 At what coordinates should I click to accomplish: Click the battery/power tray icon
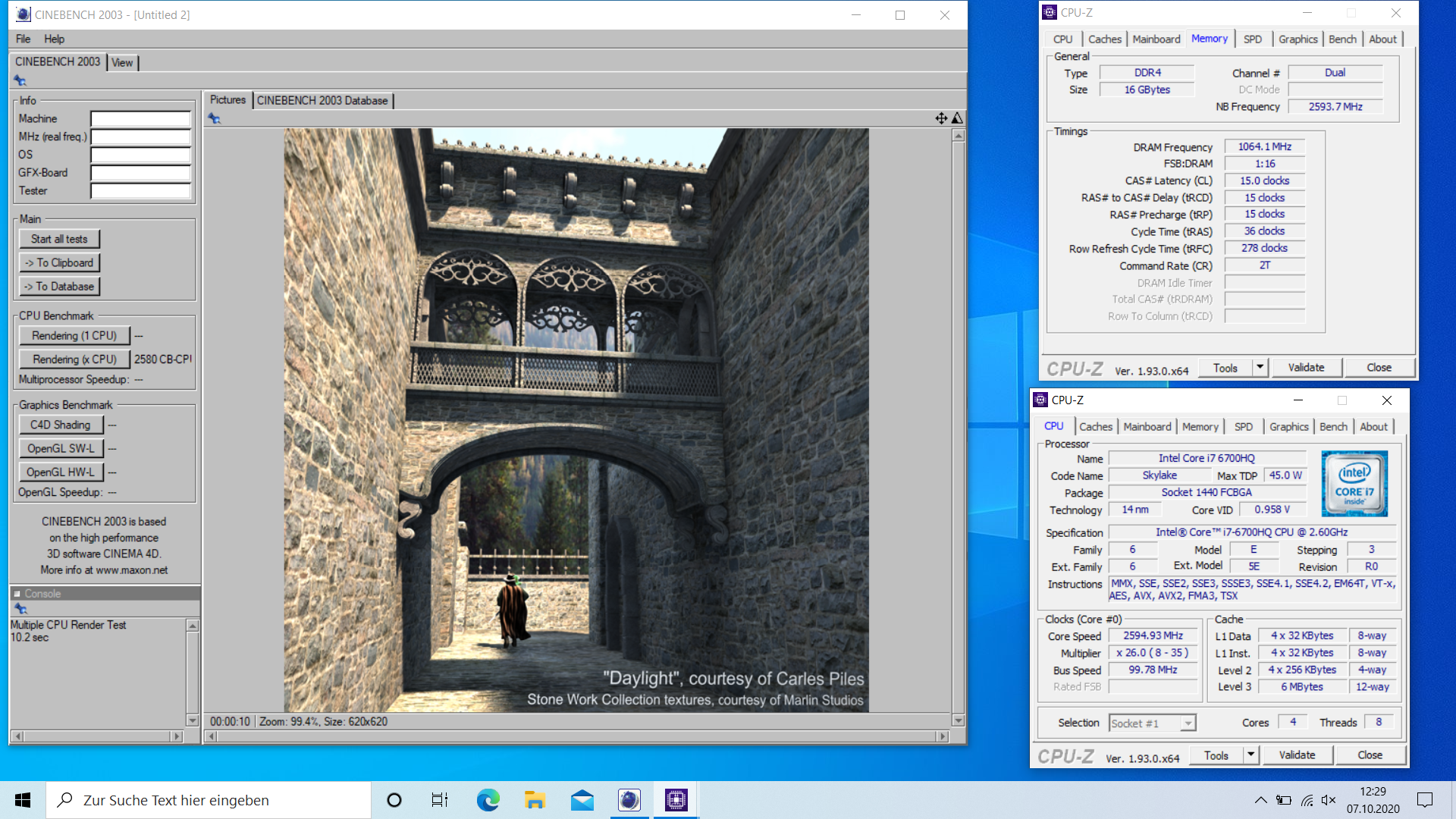[x=1284, y=800]
